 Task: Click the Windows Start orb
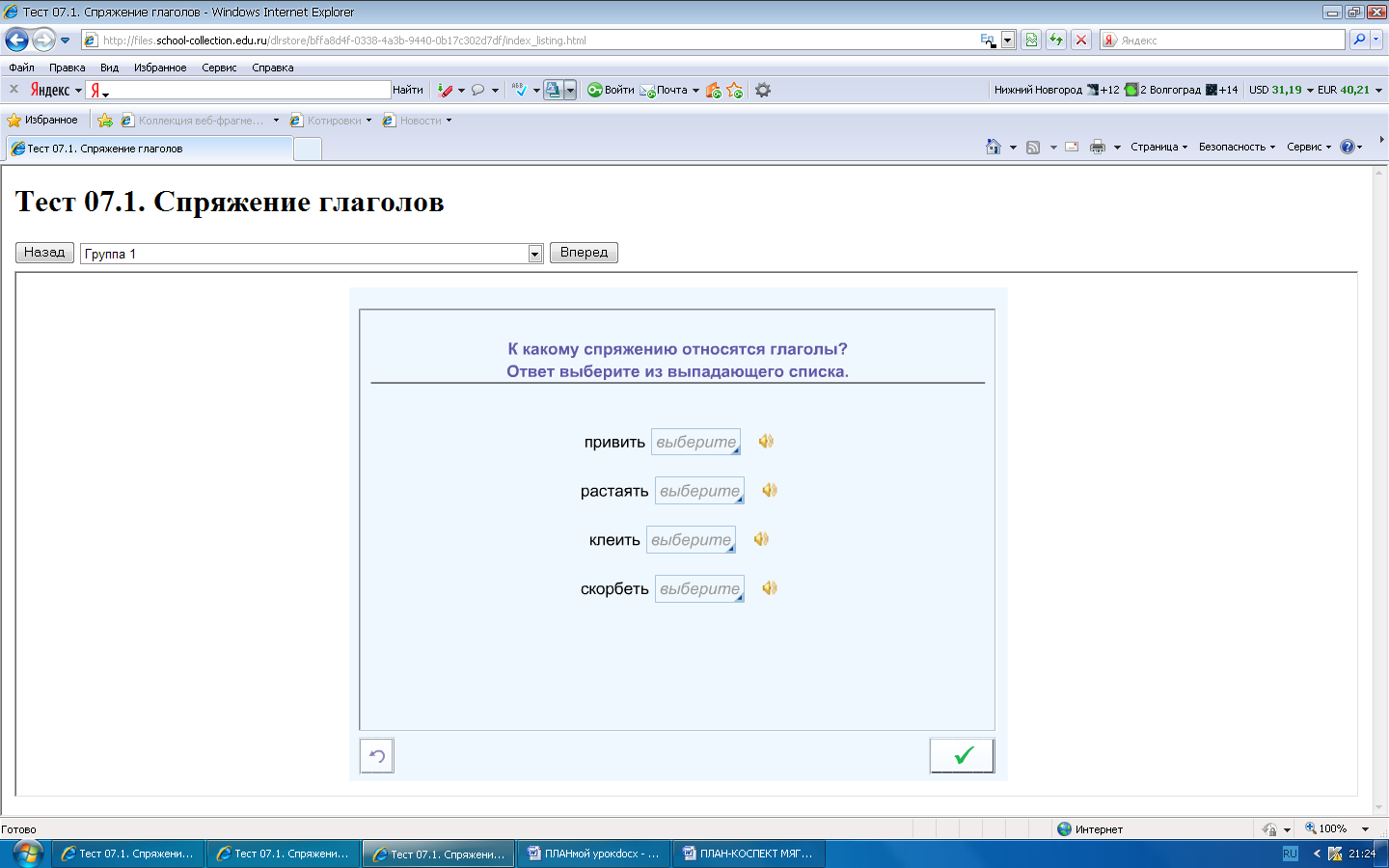[26, 854]
